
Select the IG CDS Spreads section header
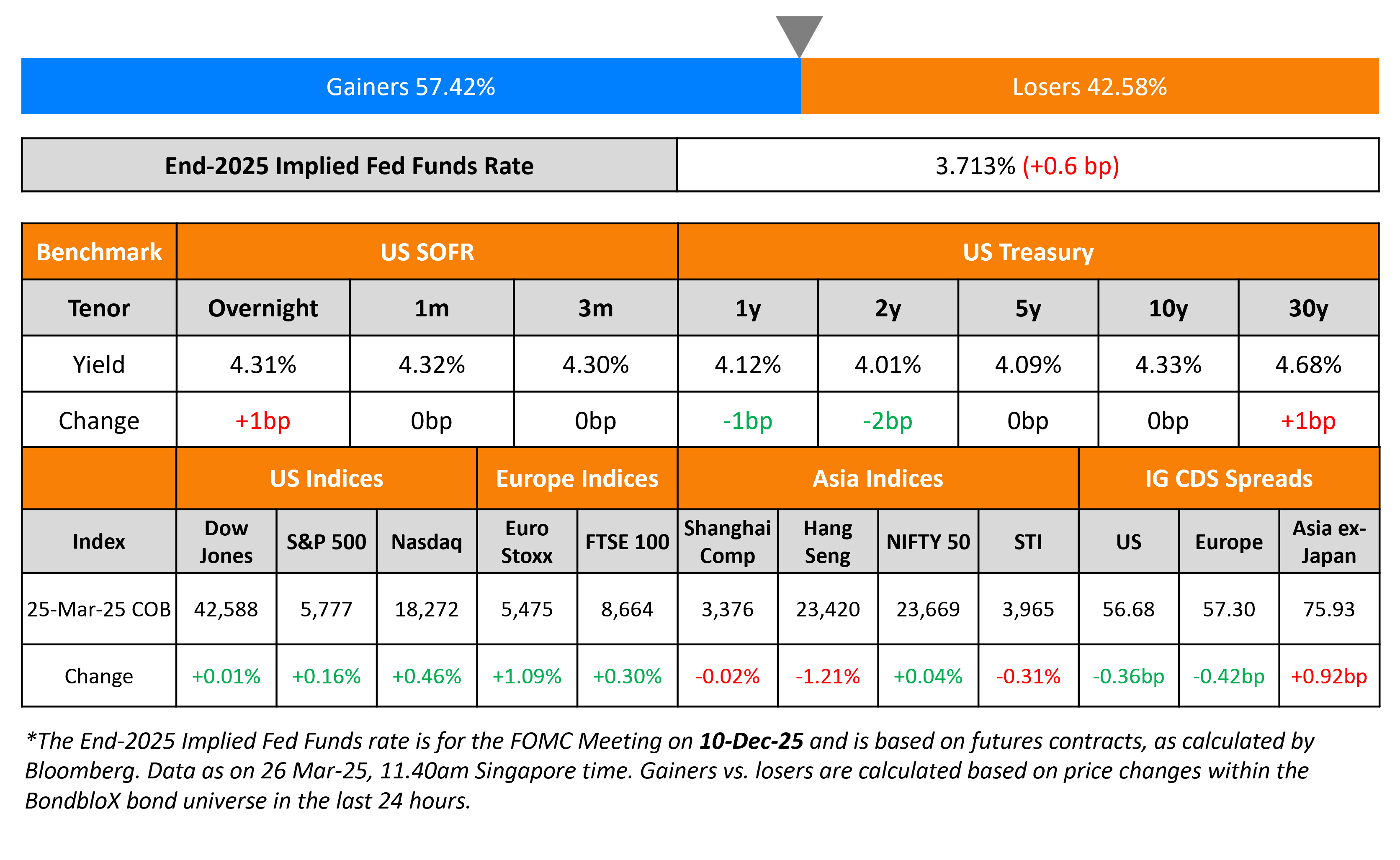1228,478
